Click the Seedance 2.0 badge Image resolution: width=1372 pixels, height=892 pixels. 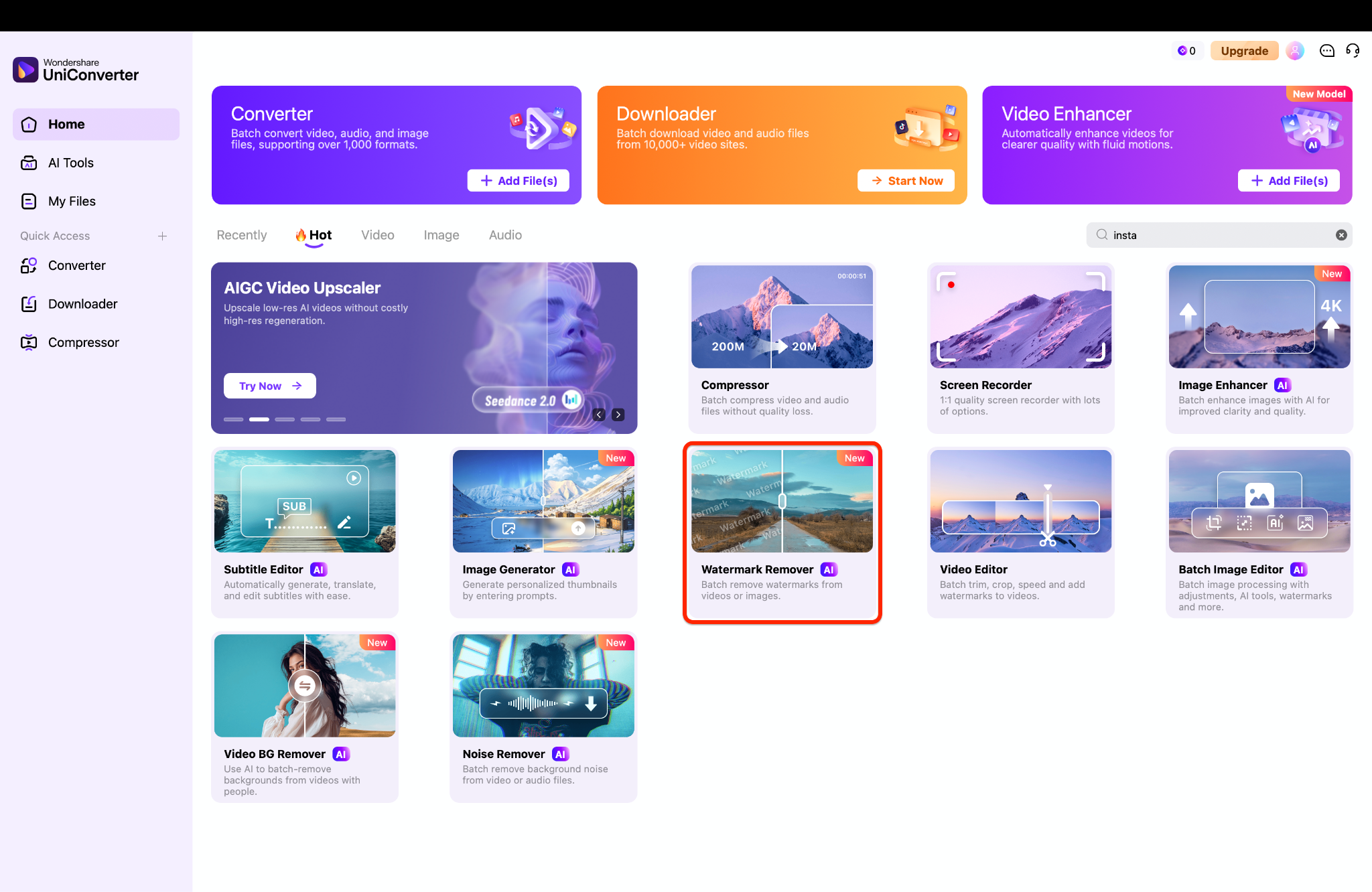point(527,400)
